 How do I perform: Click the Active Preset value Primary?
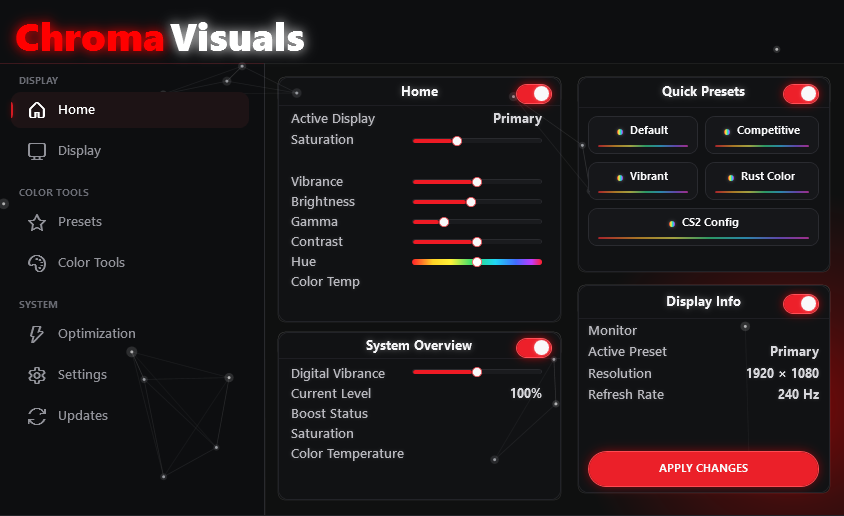(x=794, y=352)
